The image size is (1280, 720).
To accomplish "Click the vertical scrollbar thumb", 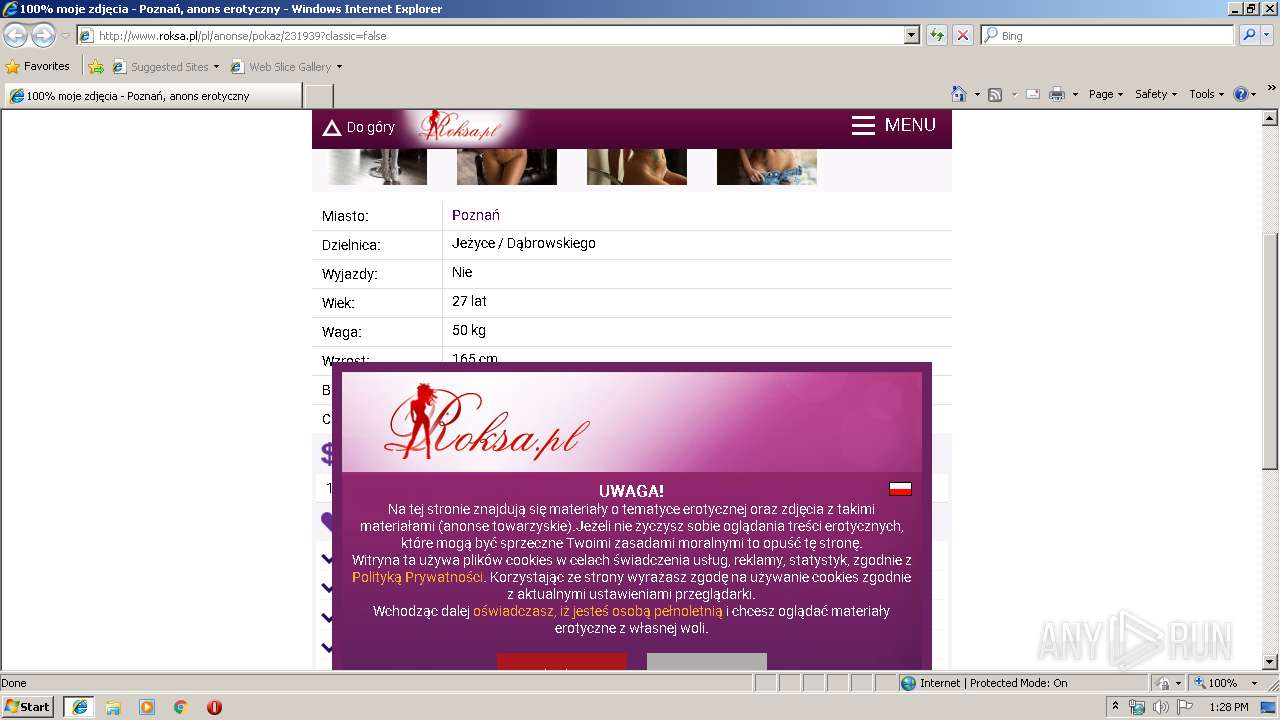I will pos(1270,352).
